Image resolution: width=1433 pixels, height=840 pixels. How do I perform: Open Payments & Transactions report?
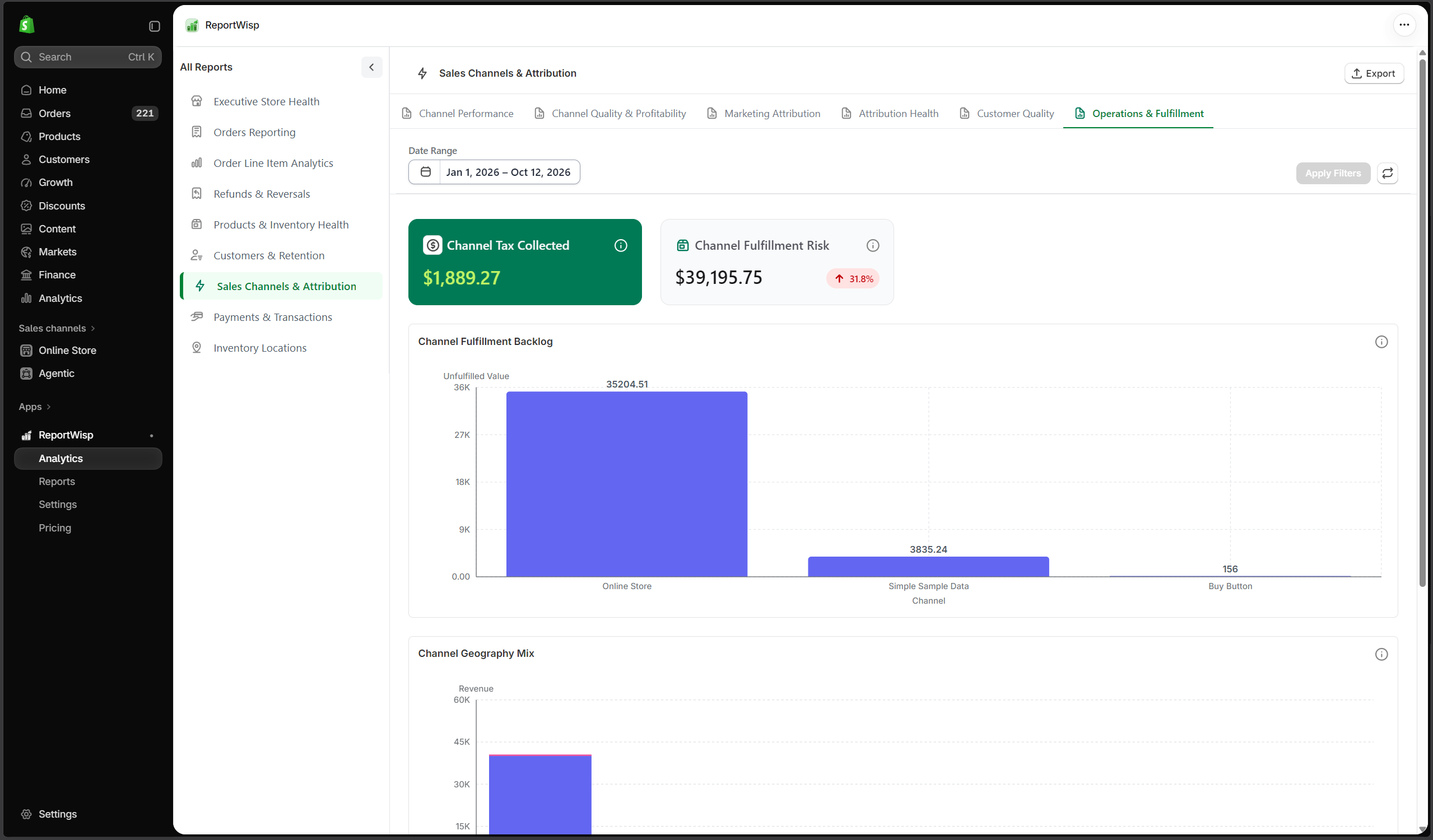pos(281,317)
